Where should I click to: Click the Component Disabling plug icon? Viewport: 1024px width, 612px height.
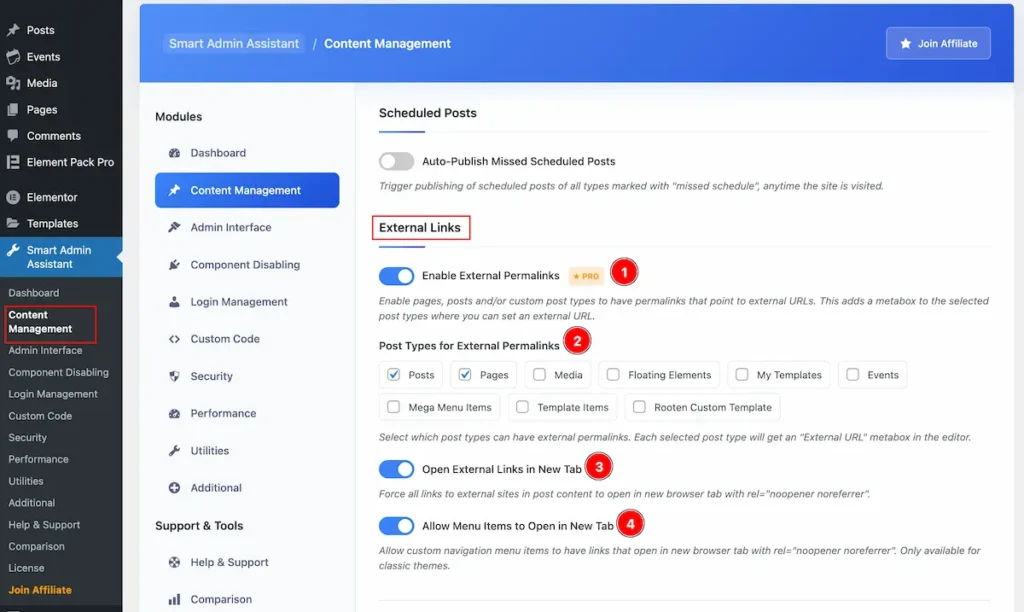[x=174, y=265]
